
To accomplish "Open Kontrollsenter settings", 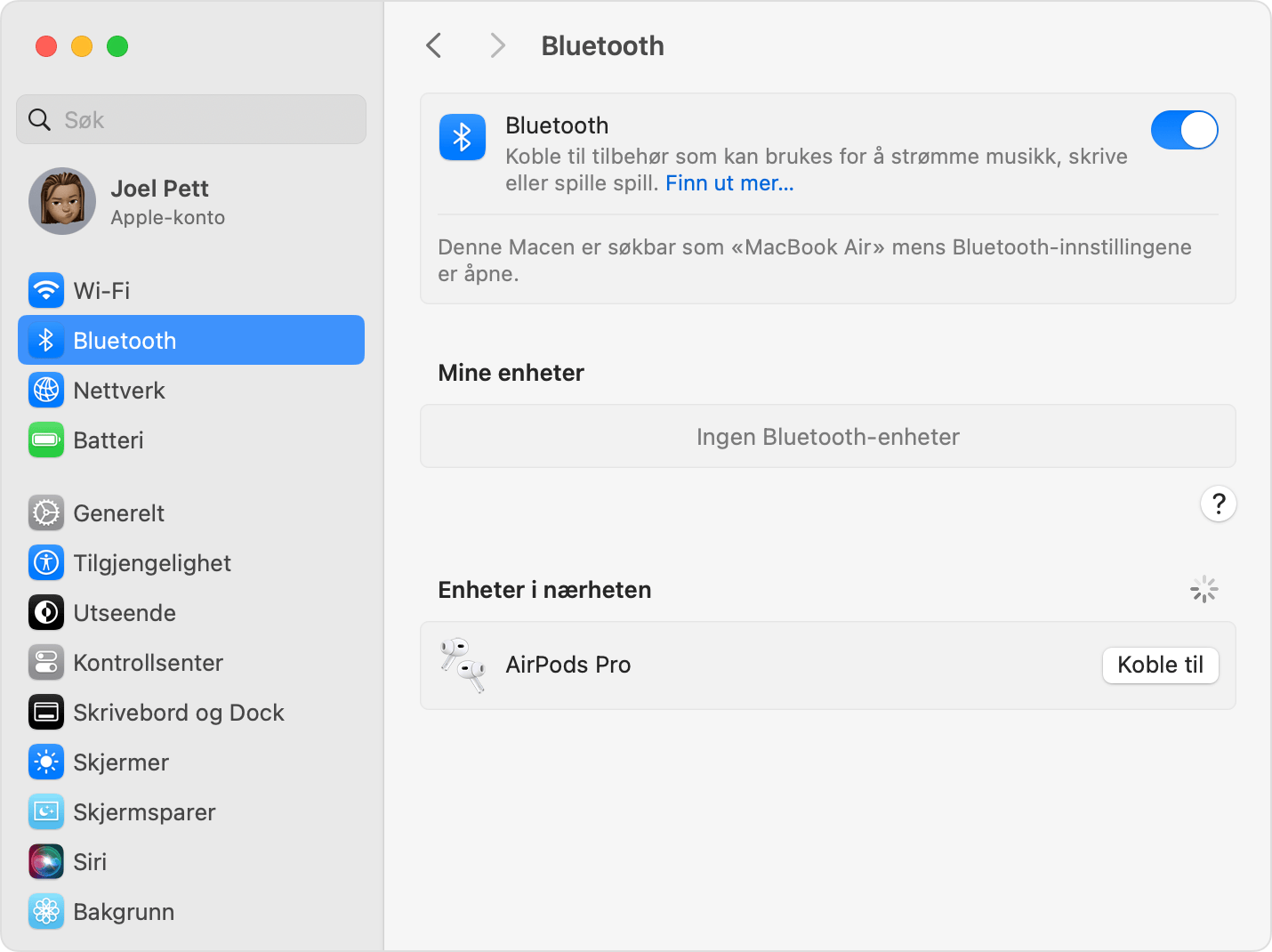I will point(191,662).
